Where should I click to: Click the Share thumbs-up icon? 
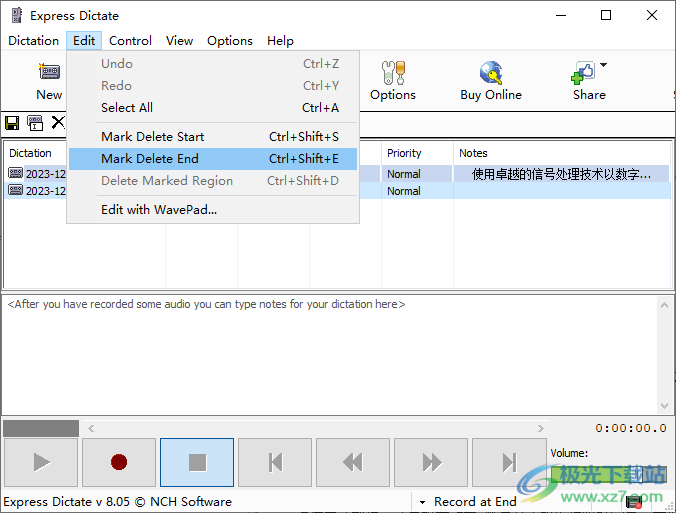[583, 72]
